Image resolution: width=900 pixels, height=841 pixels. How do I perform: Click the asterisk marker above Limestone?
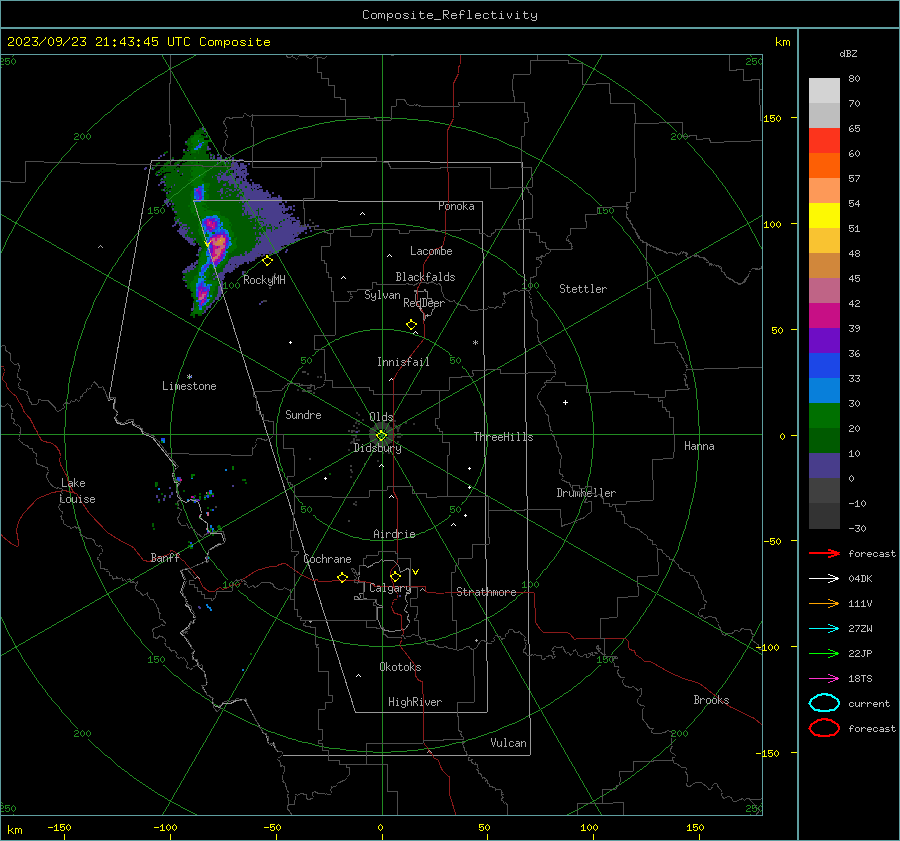pos(189,377)
